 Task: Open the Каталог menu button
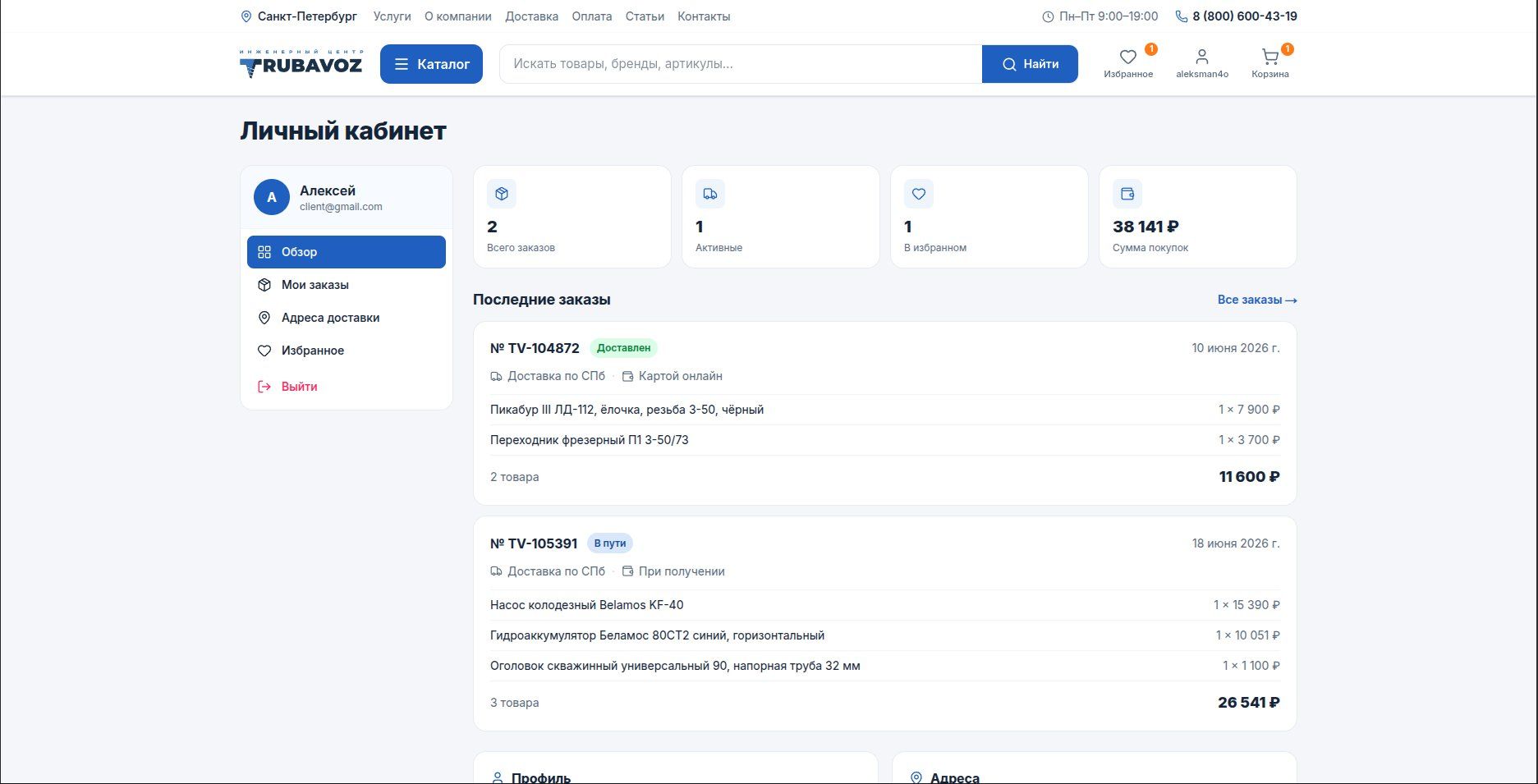(x=431, y=64)
